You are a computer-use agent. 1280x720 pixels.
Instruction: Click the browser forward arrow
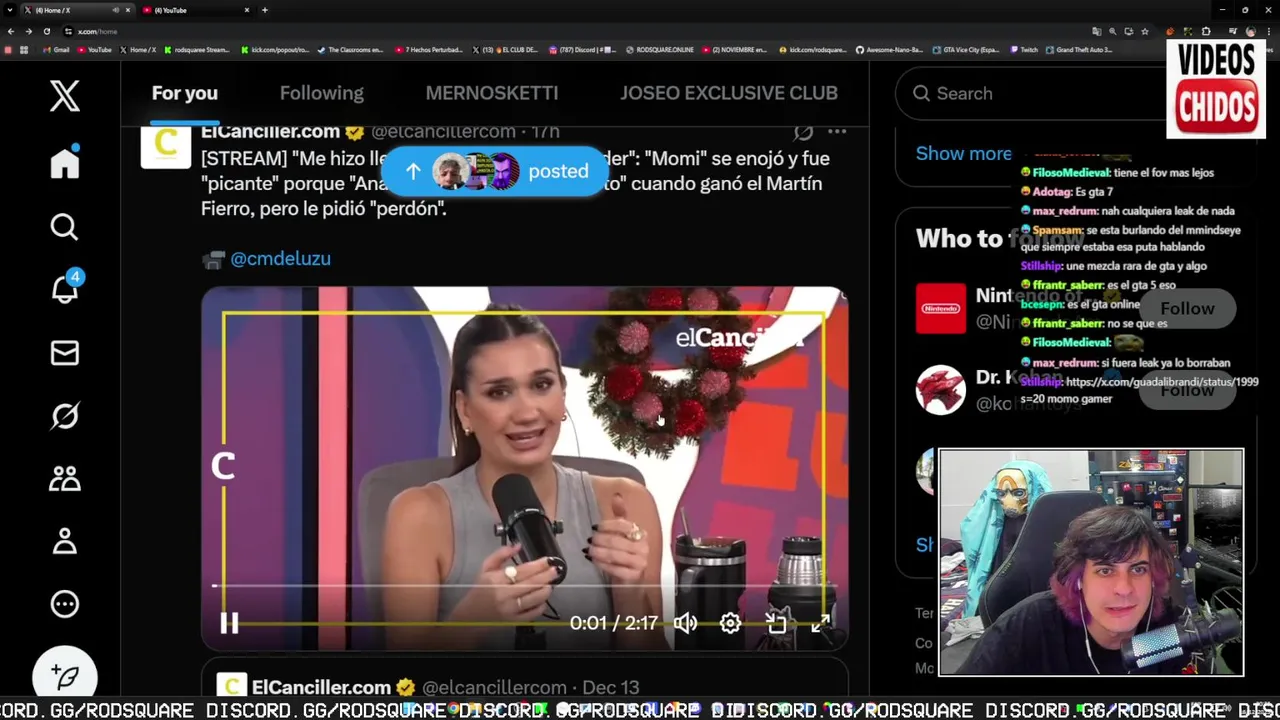[x=29, y=31]
